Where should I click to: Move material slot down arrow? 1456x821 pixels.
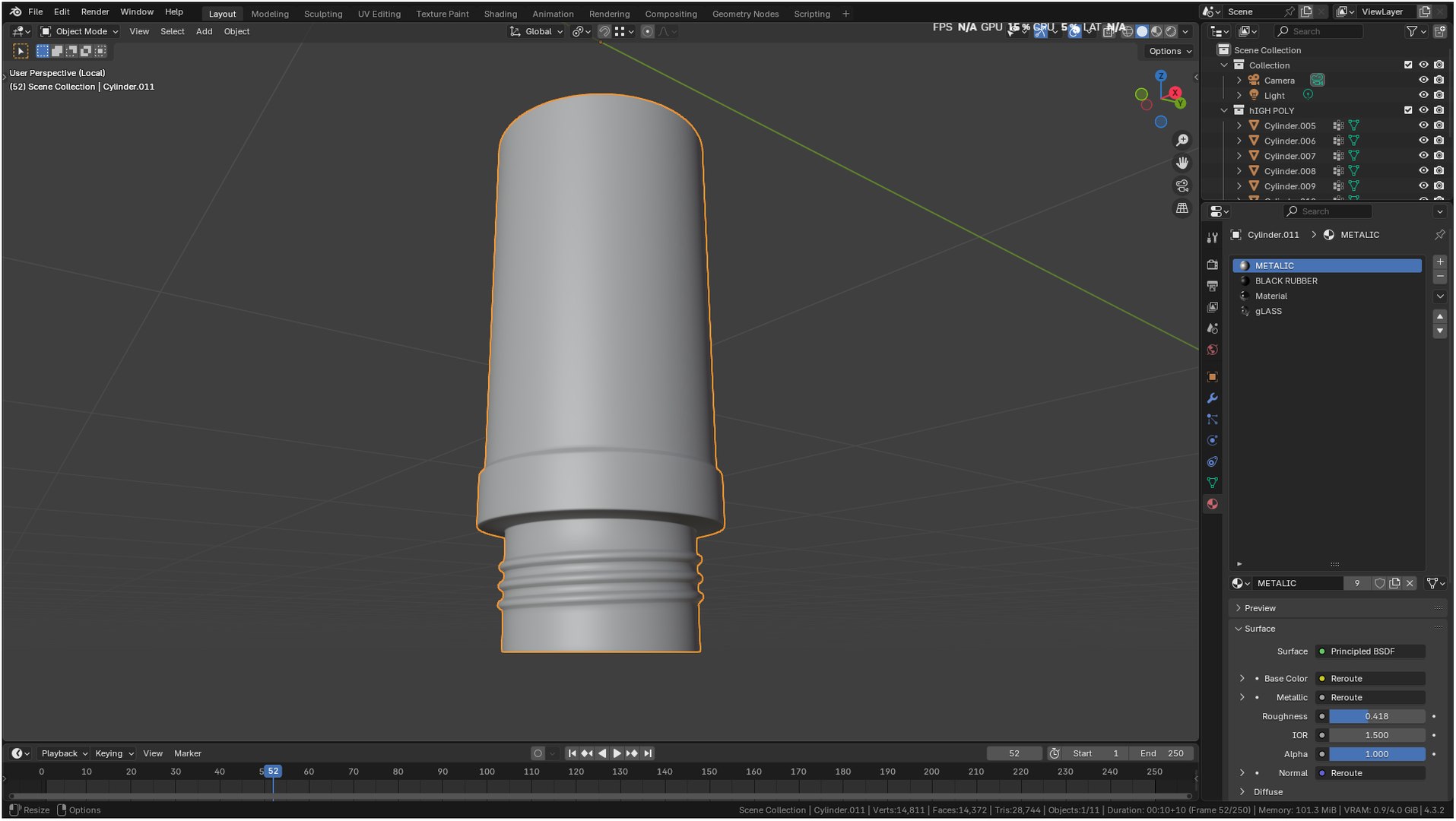click(x=1439, y=331)
